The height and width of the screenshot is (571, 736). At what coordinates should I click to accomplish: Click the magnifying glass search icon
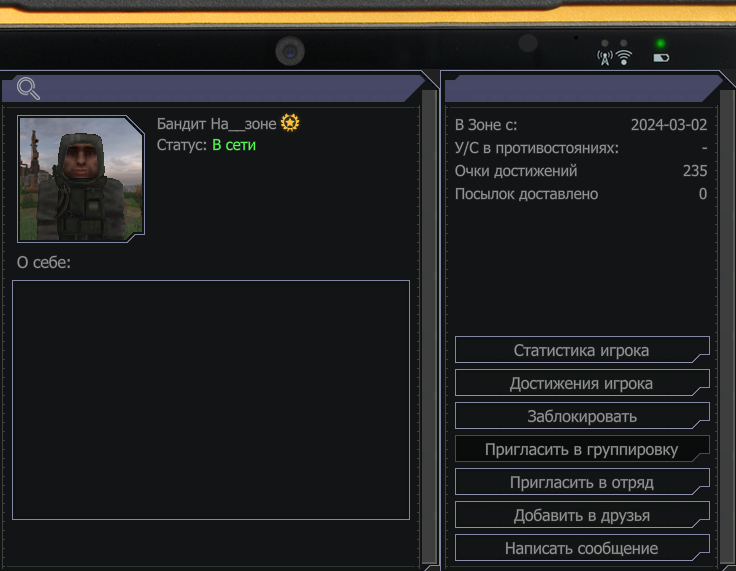(x=28, y=88)
